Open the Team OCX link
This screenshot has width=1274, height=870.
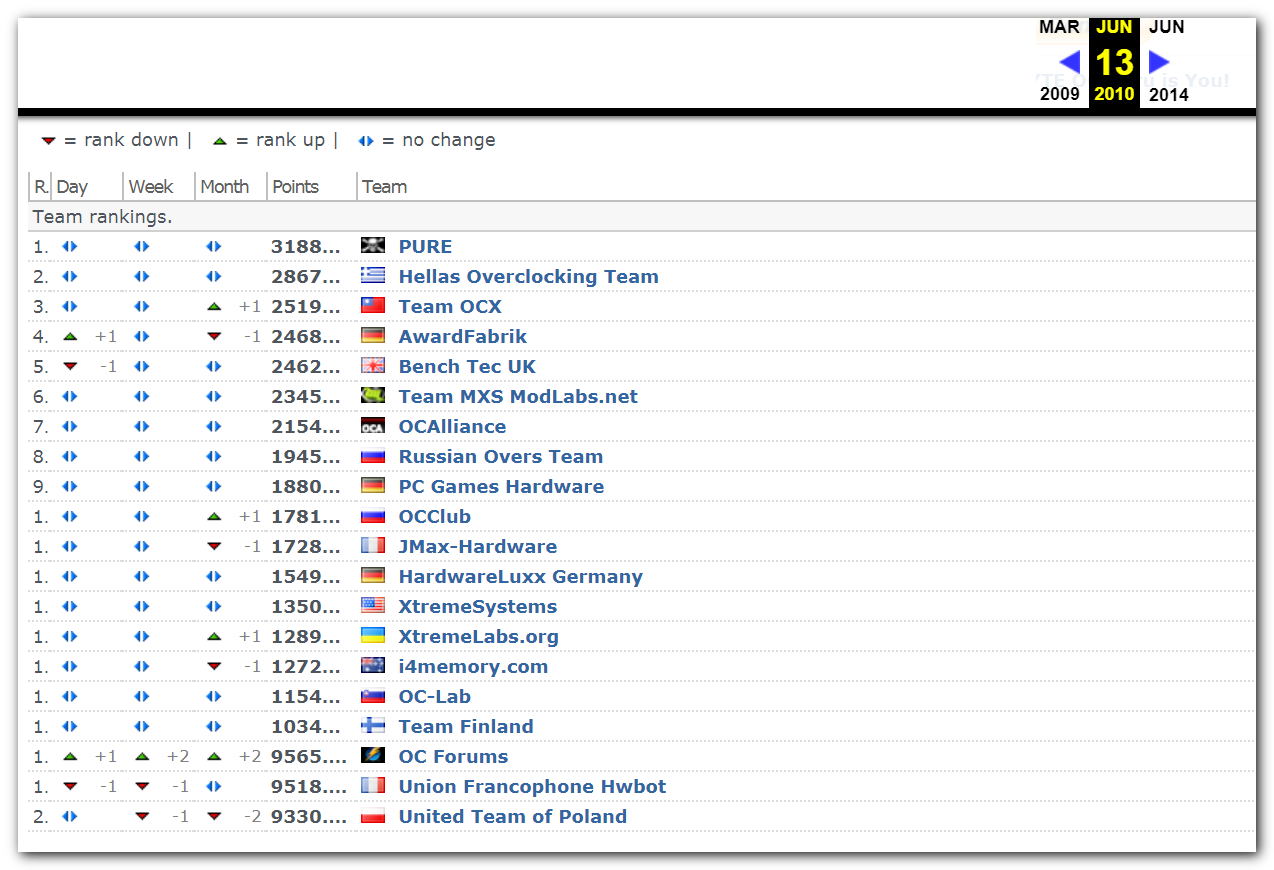coord(450,307)
